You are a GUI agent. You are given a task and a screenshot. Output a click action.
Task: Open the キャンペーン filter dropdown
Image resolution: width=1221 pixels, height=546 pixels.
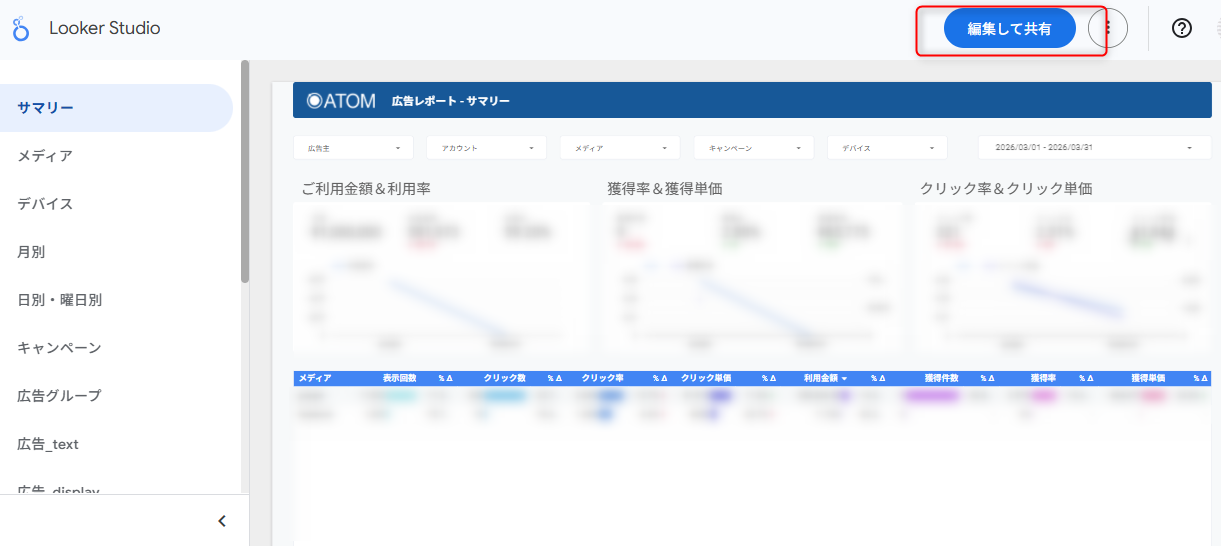pos(754,148)
